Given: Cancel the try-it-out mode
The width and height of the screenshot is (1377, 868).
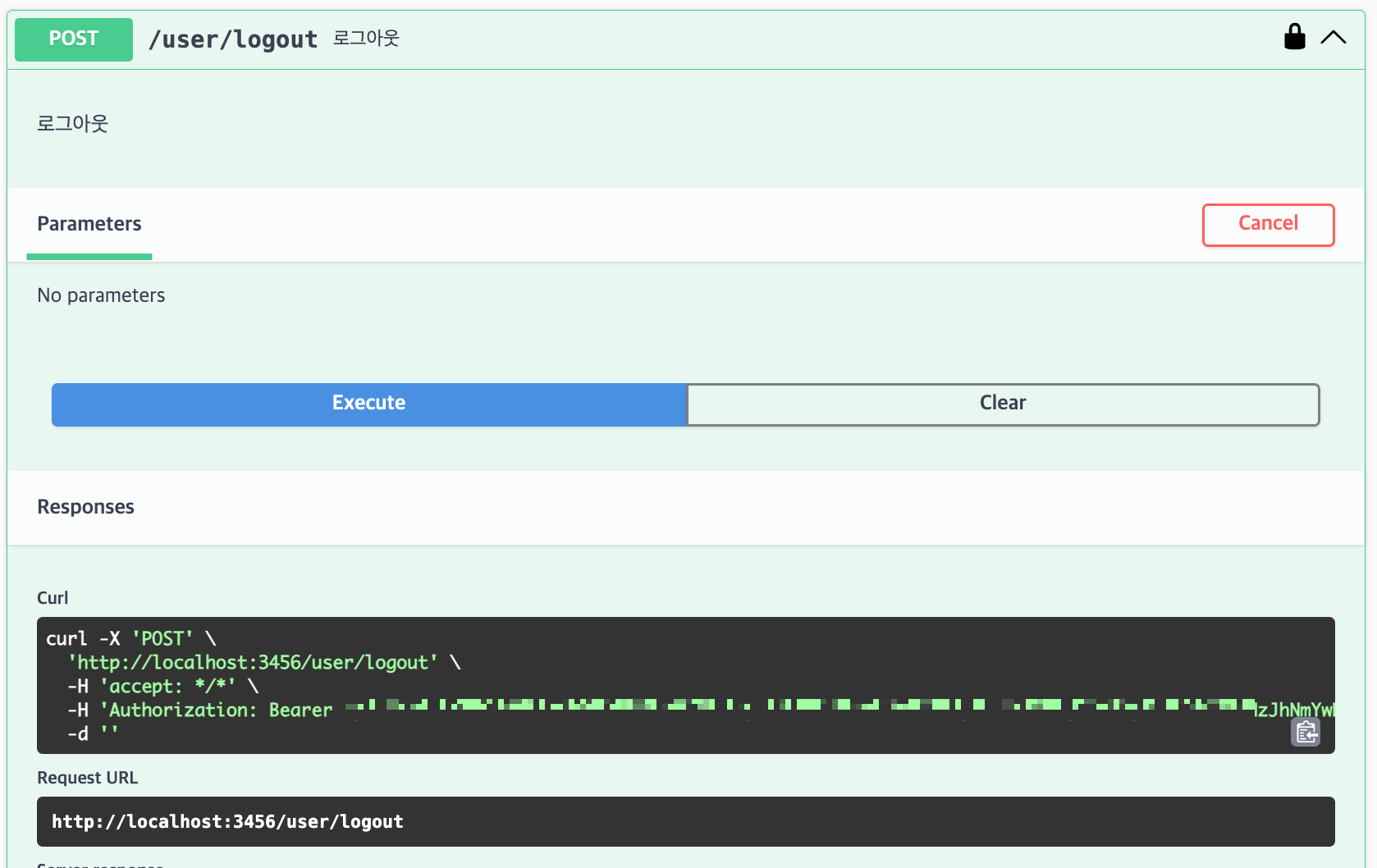Looking at the screenshot, I should pyautogui.click(x=1268, y=225).
